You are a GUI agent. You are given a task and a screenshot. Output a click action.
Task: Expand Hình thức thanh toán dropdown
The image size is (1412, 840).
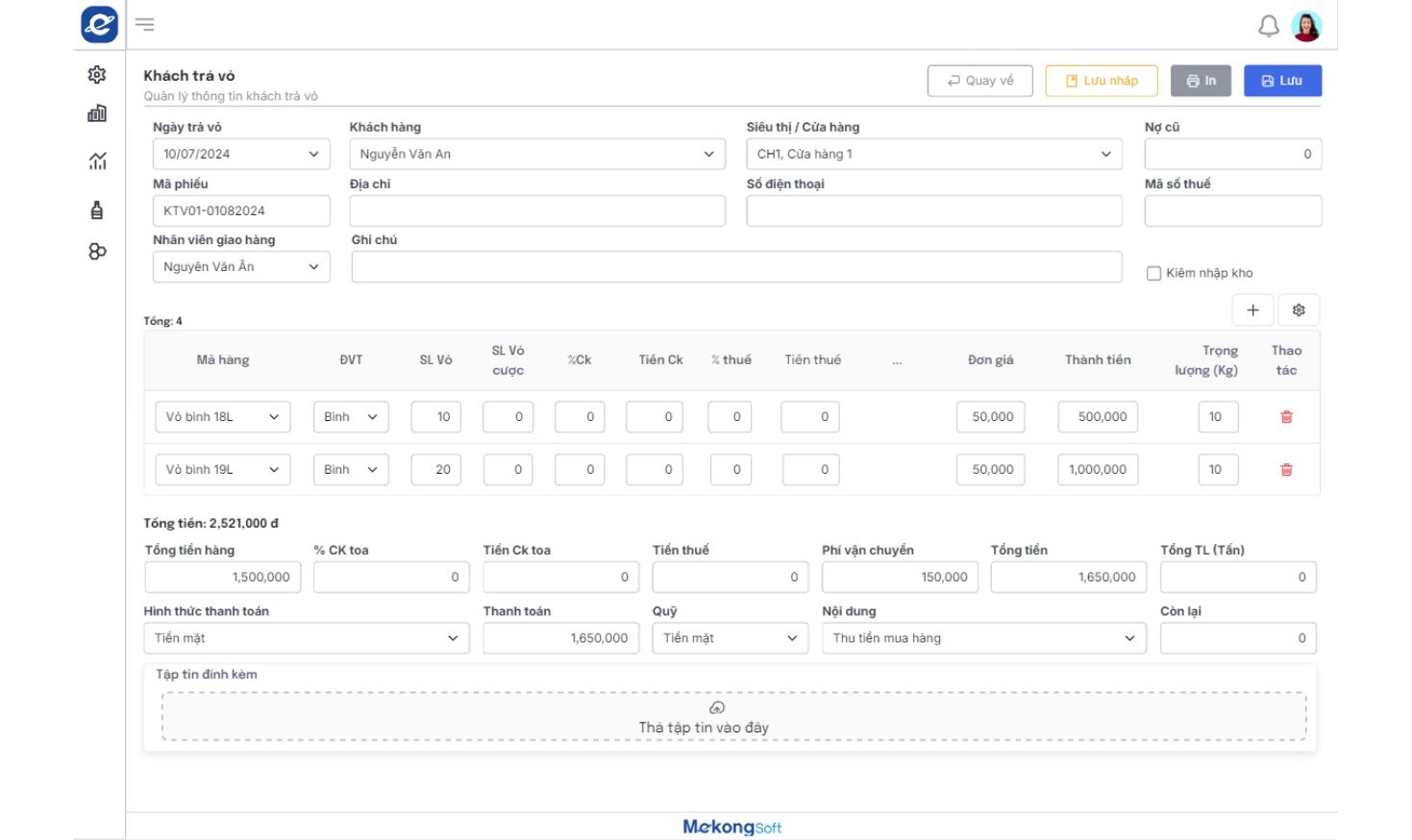point(307,638)
